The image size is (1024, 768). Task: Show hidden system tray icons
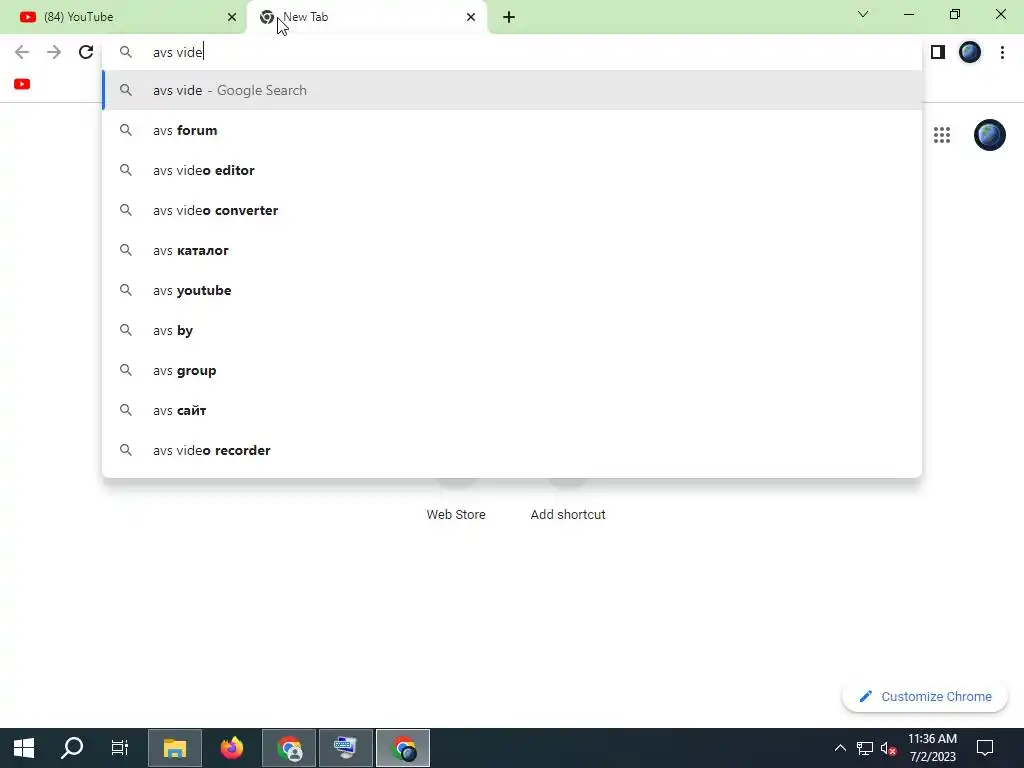tap(840, 748)
